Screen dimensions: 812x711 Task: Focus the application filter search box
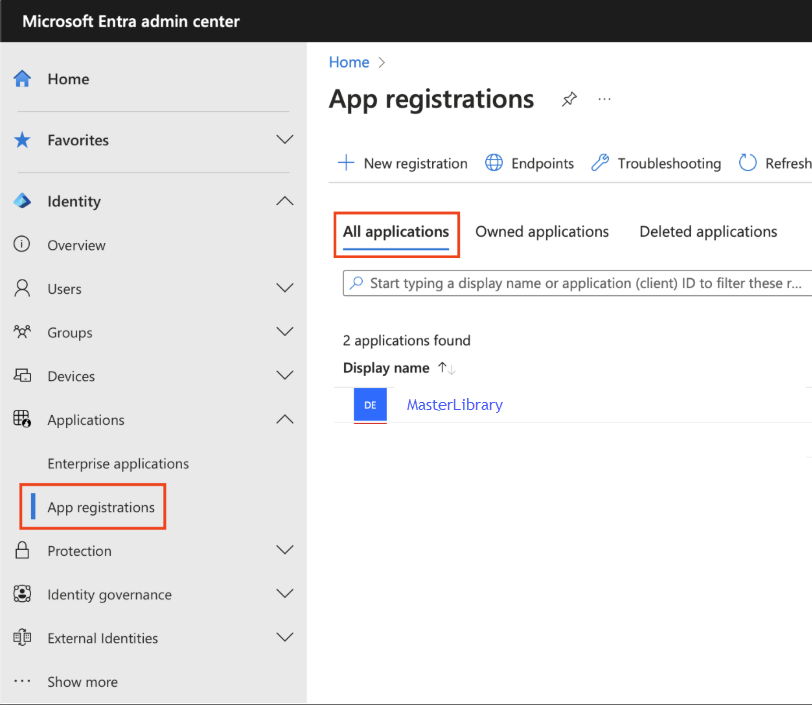pyautogui.click(x=577, y=283)
